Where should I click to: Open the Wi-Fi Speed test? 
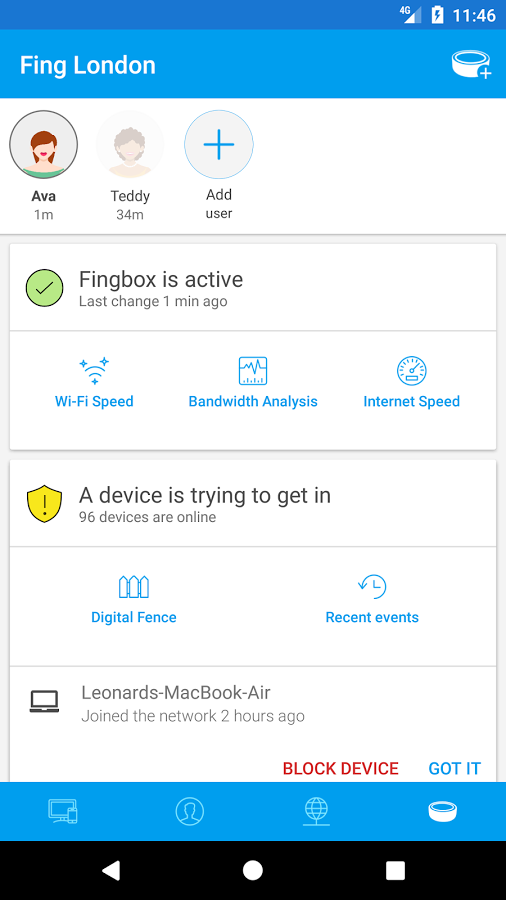[x=94, y=382]
